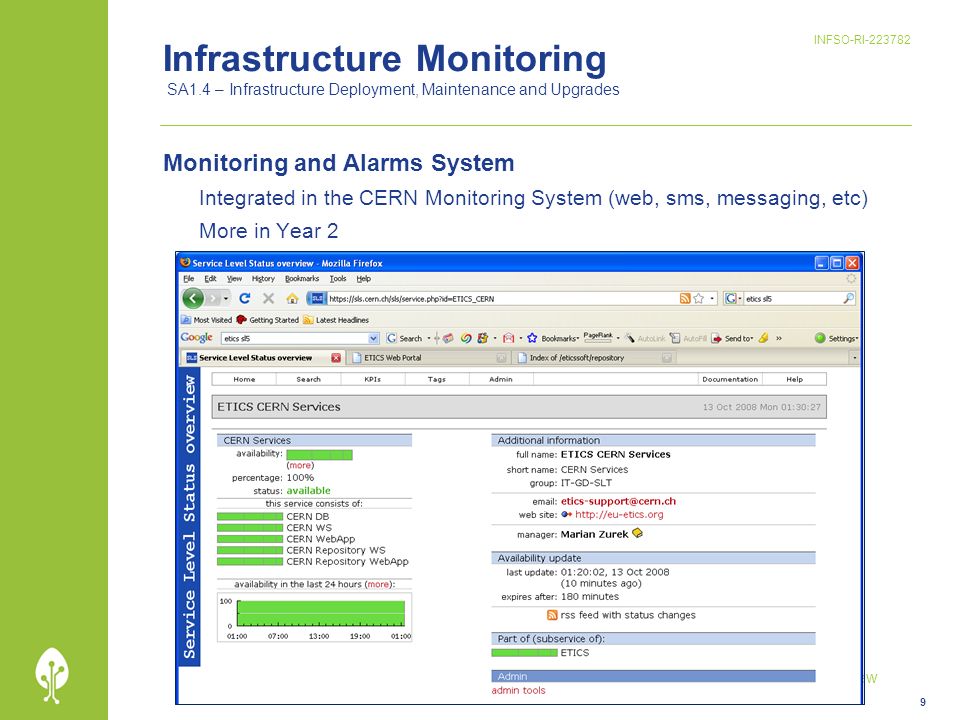This screenshot has width=960, height=720.
Task: Open the File menu
Action: (x=189, y=279)
